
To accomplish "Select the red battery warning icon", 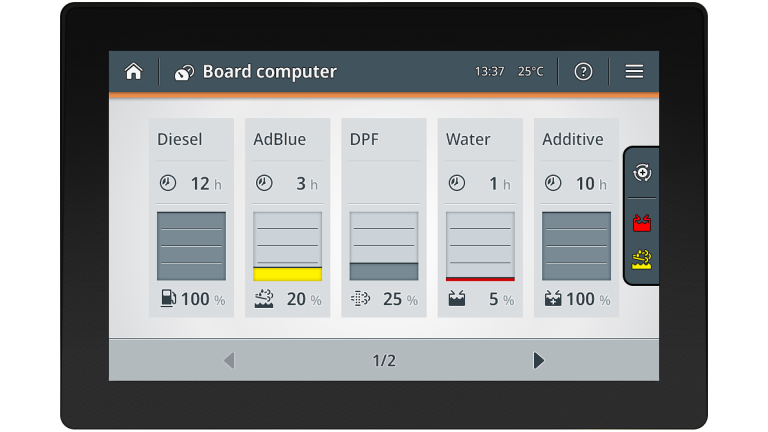I will (642, 222).
